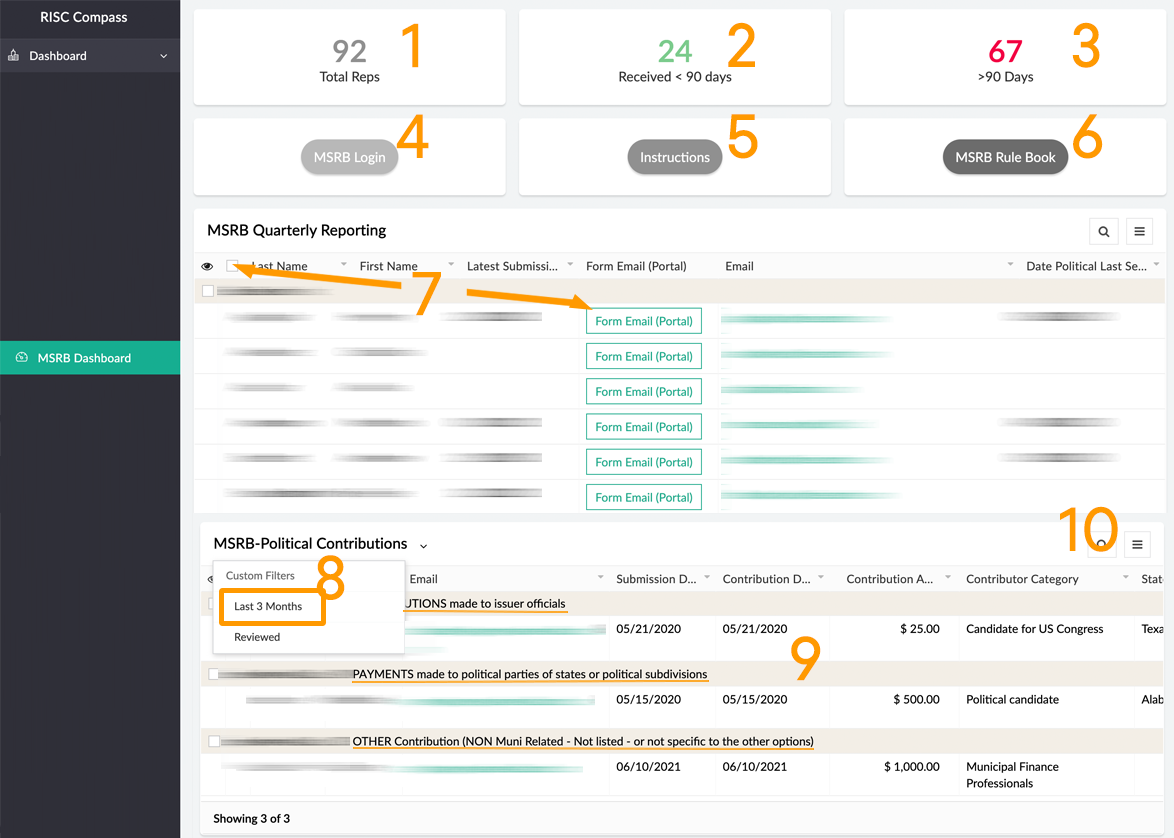
Task: Open the Contribution D... column dropdown arrow
Action: point(821,577)
